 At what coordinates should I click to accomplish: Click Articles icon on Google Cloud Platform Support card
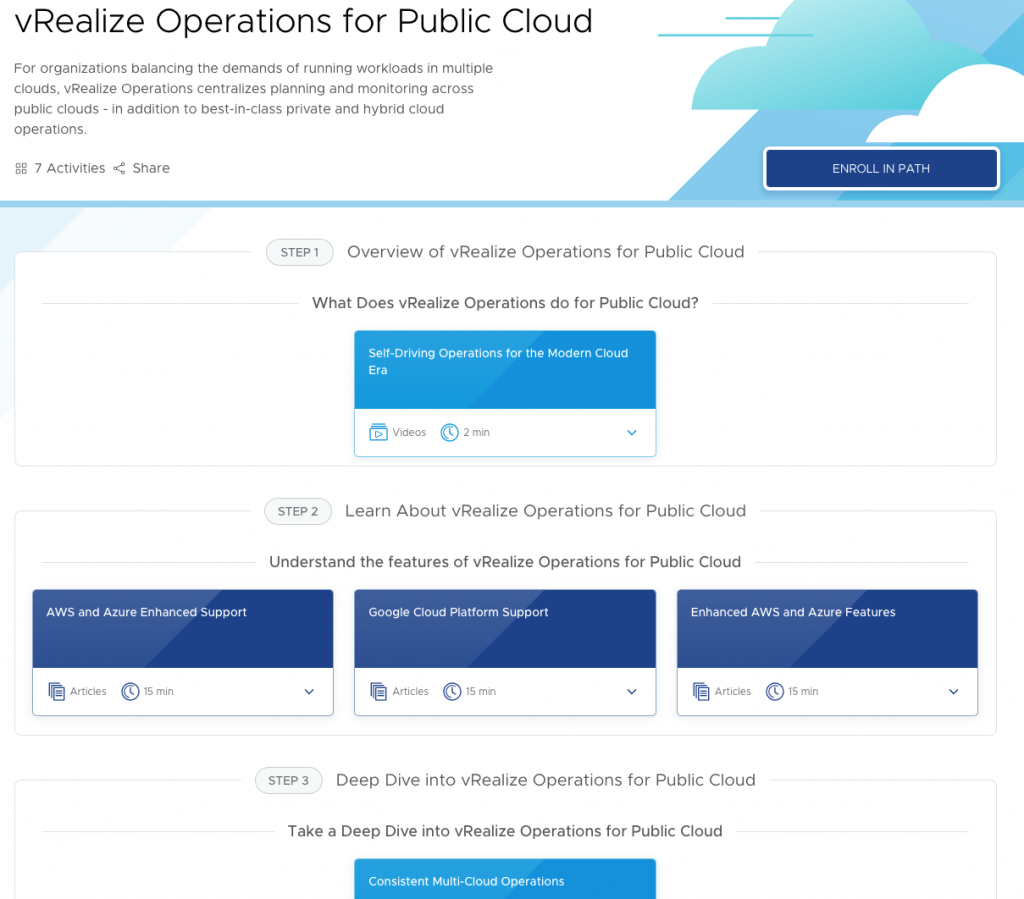(x=378, y=691)
